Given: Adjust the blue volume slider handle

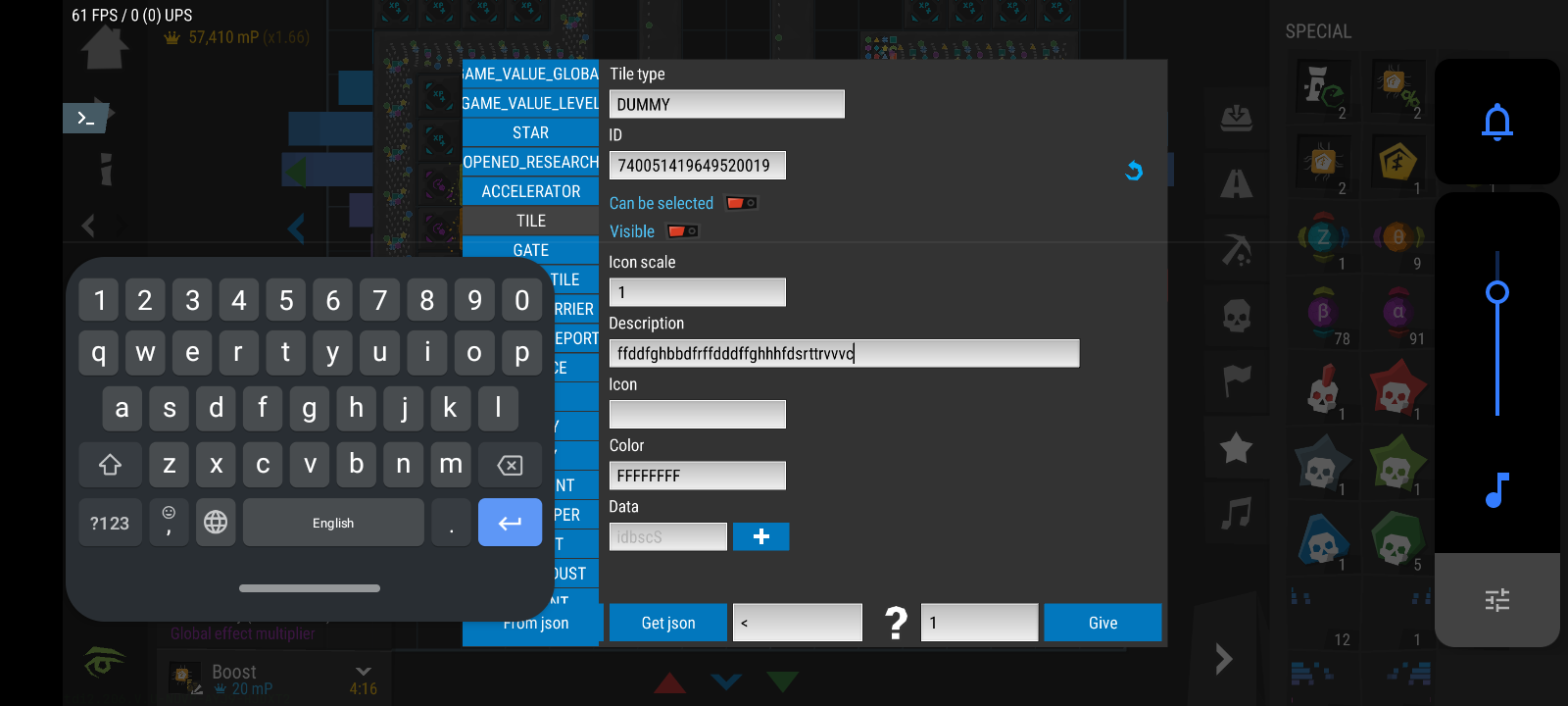Looking at the screenshot, I should pos(1496,292).
